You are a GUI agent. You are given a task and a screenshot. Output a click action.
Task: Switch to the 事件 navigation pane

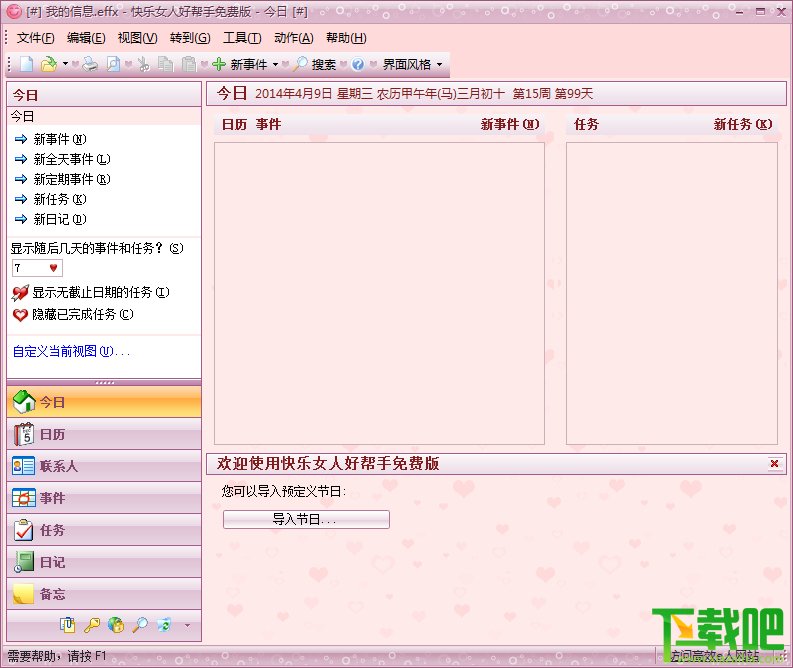(x=104, y=498)
